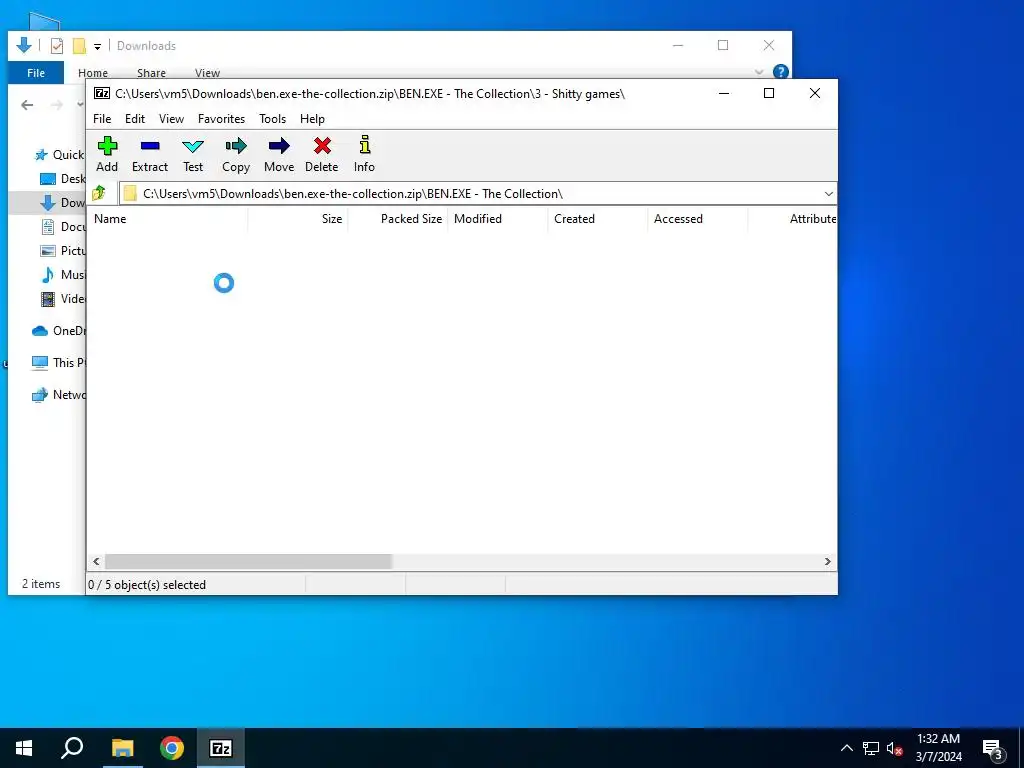Open the Help menu in 7-Zip
Image resolution: width=1024 pixels, height=768 pixels.
coord(312,119)
